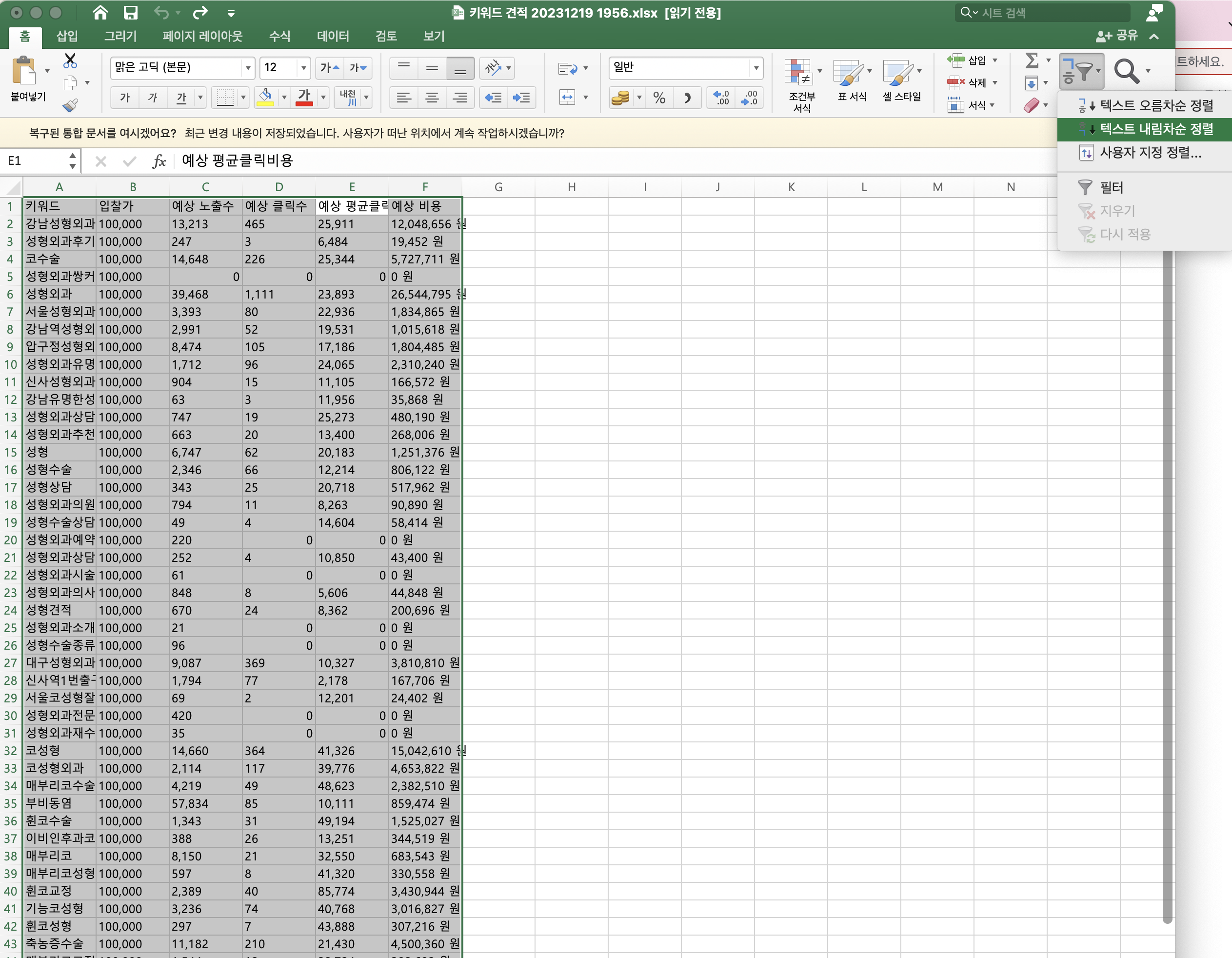The image size is (1232, 958).
Task: Switch to the 데이터 ribbon tab
Action: tap(333, 36)
